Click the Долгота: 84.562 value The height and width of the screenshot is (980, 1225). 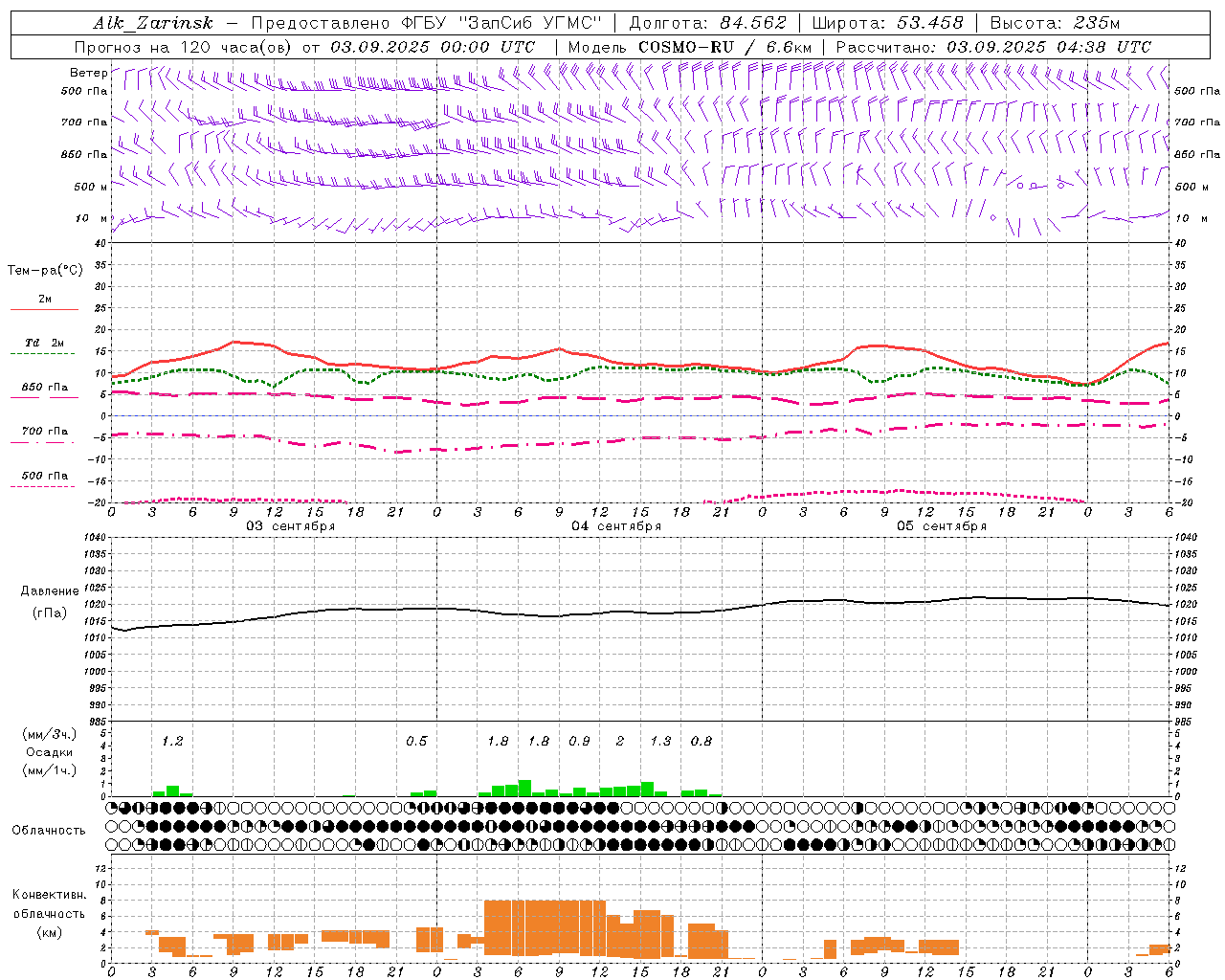[706, 24]
